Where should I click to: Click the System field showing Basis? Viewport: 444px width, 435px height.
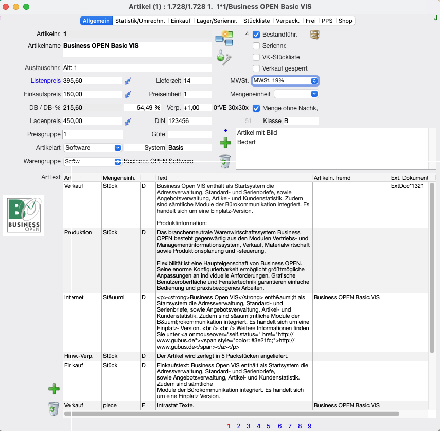click(x=190, y=148)
